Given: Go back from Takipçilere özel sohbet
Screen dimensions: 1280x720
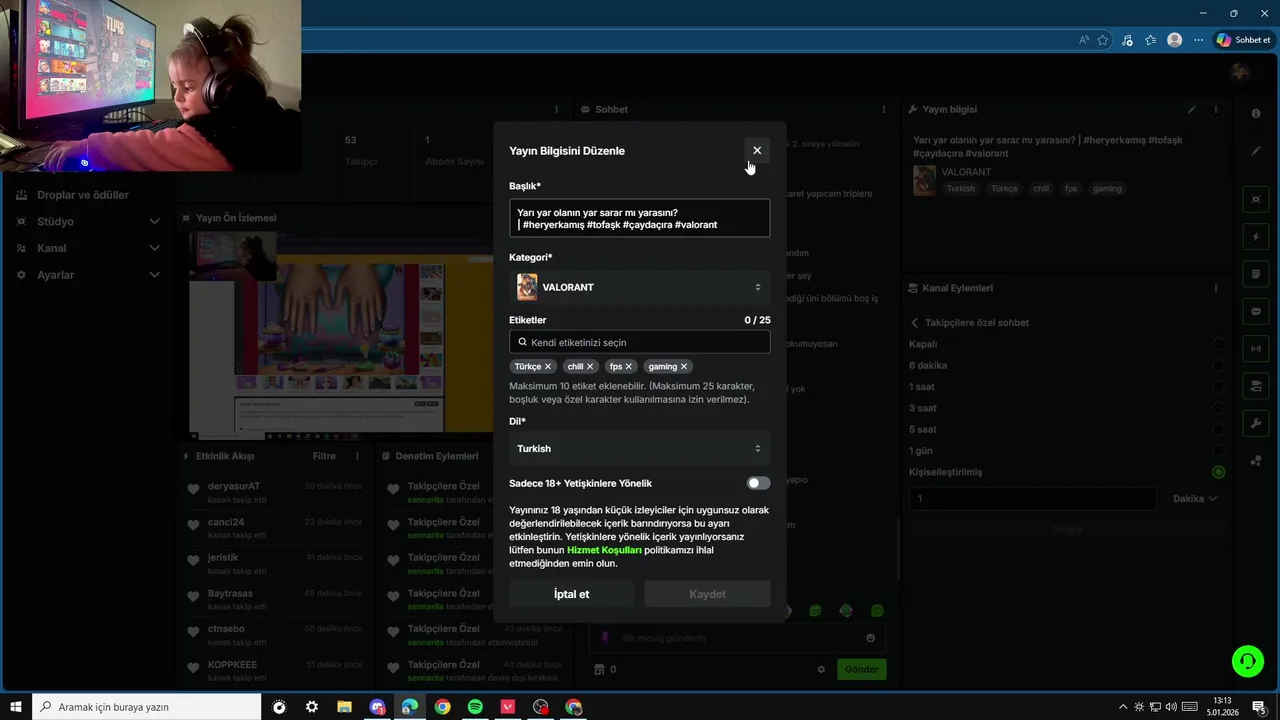Looking at the screenshot, I should [914, 323].
